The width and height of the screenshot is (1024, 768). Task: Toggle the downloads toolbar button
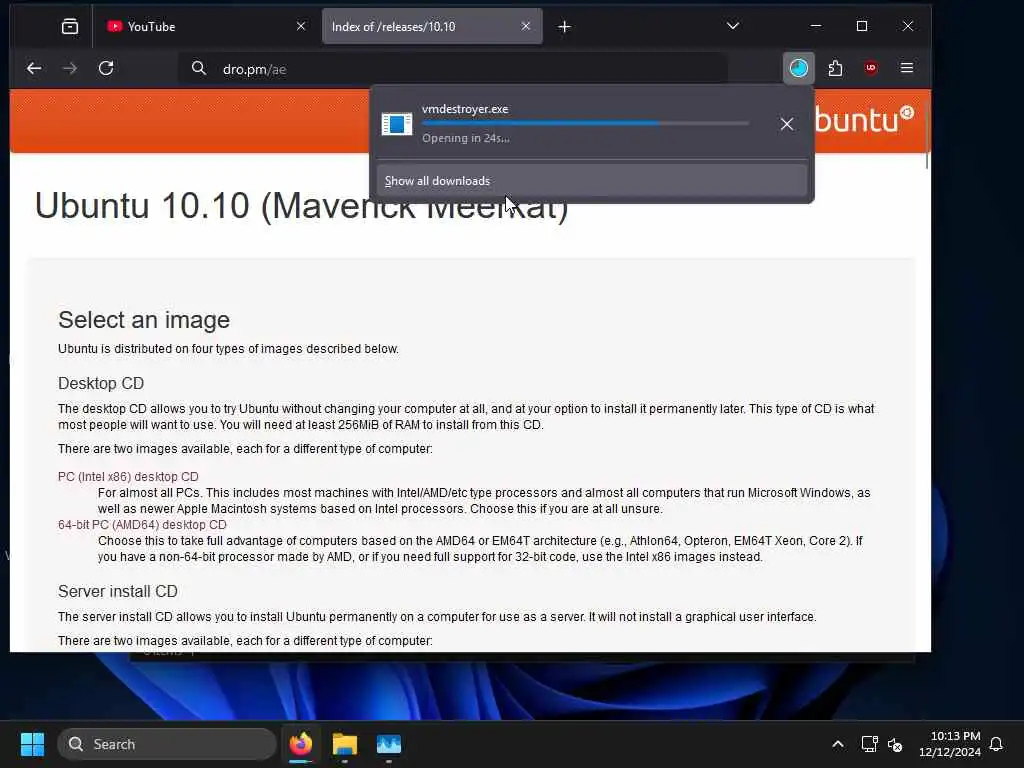798,68
